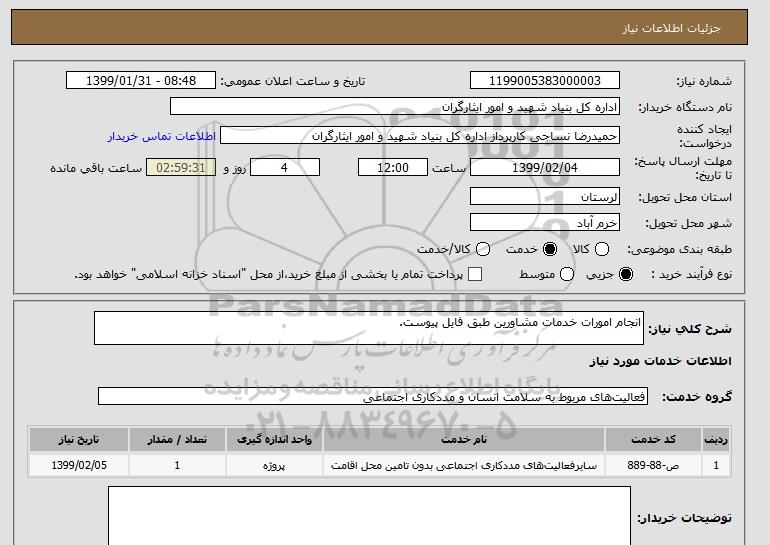Select the خدمت radio button
The height and width of the screenshot is (545, 770).
pyautogui.click(x=550, y=249)
